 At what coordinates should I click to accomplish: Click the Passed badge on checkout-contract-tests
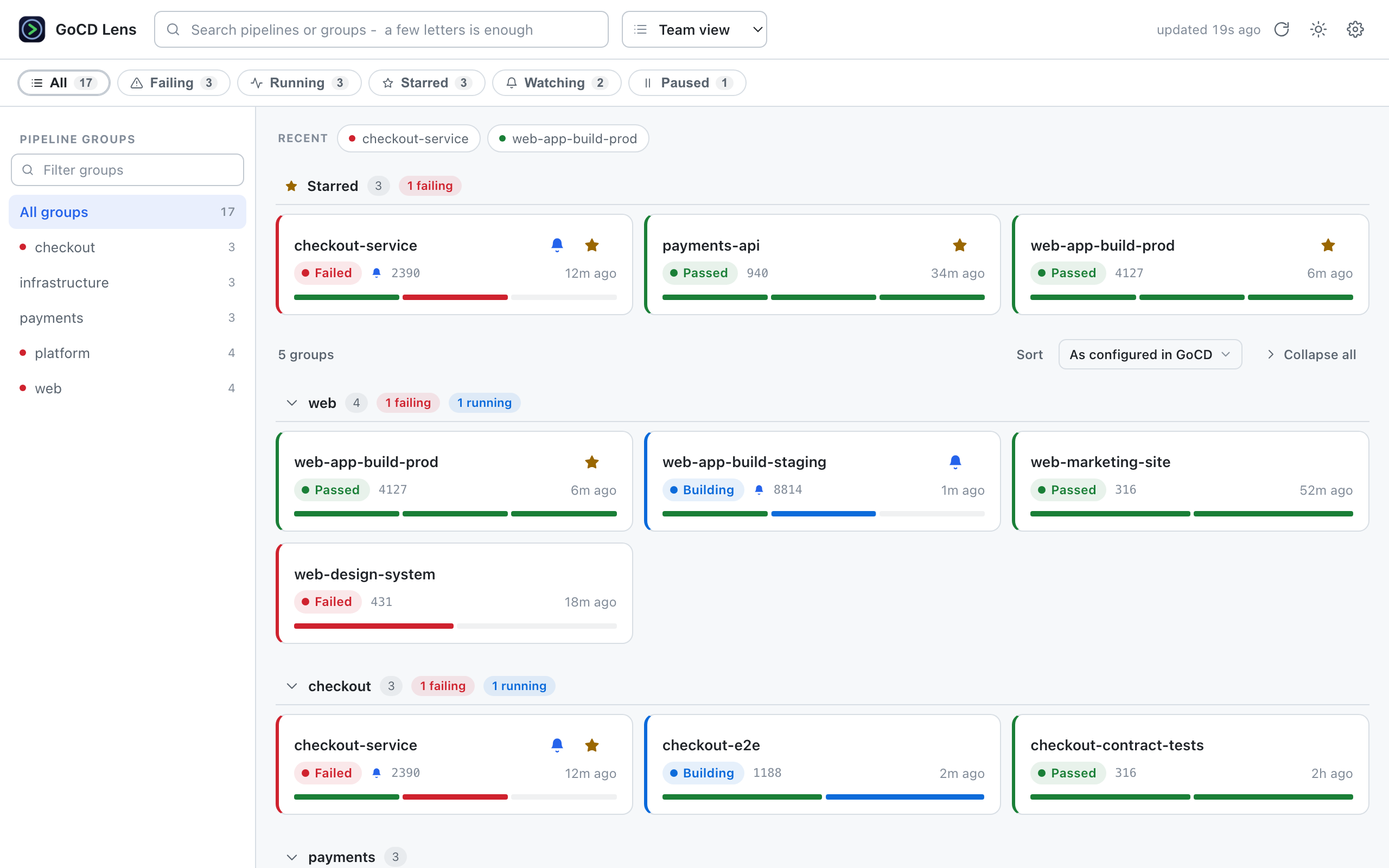[x=1068, y=773]
